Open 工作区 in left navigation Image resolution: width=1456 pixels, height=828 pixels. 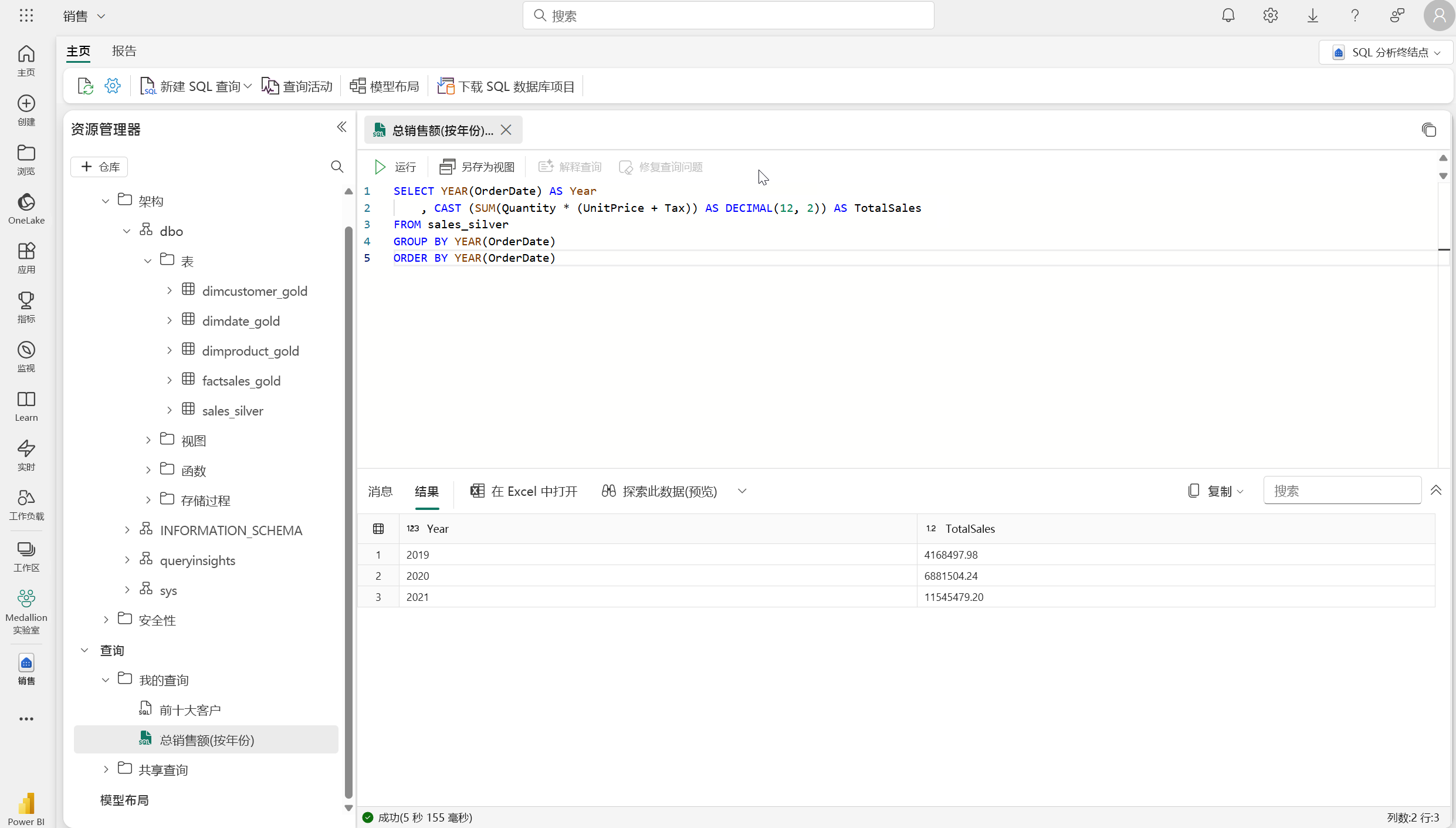[x=26, y=556]
